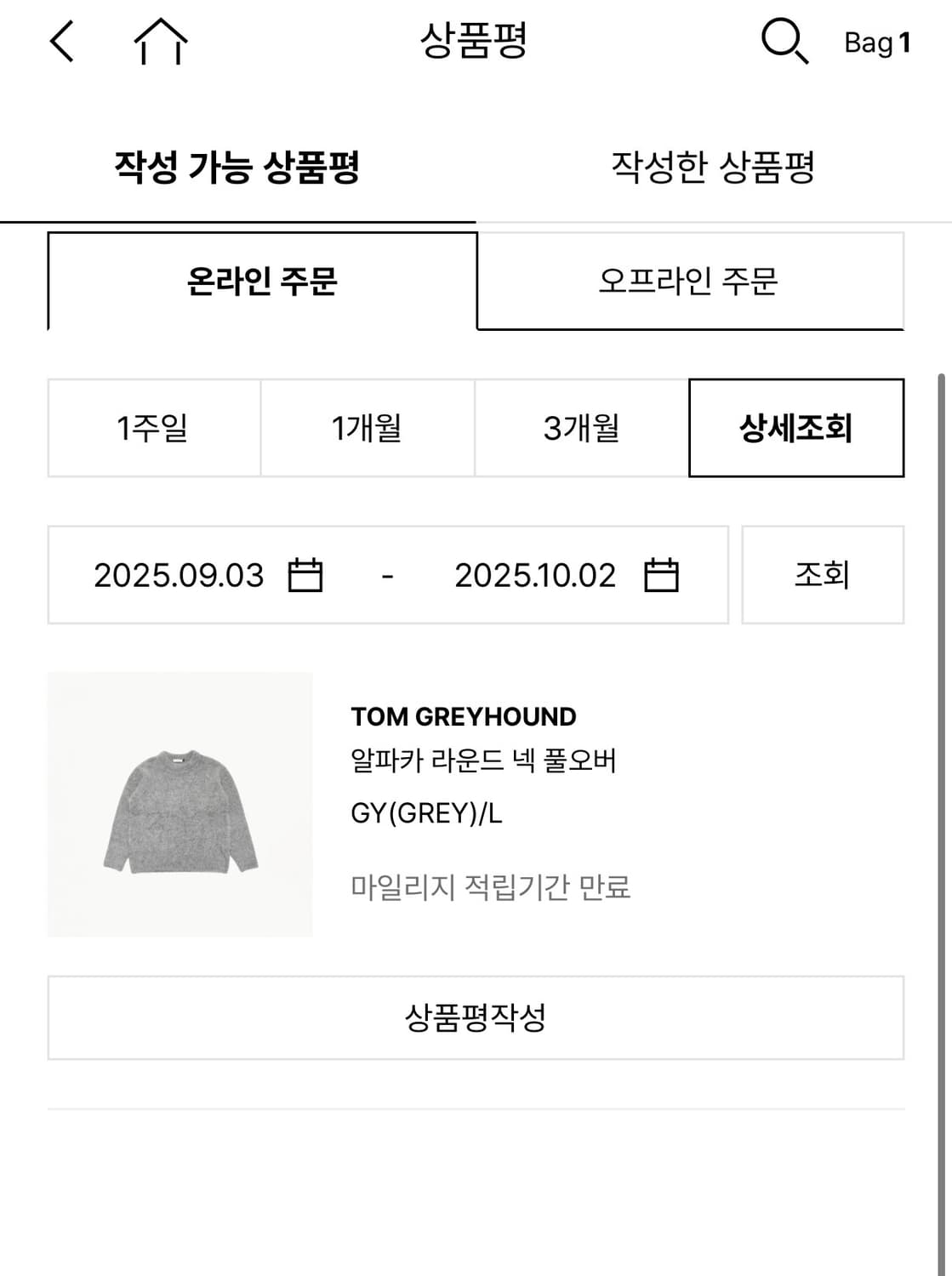The height and width of the screenshot is (1276, 952).
Task: Open TOM GREYHOUND product name link
Action: pyautogui.click(x=464, y=717)
